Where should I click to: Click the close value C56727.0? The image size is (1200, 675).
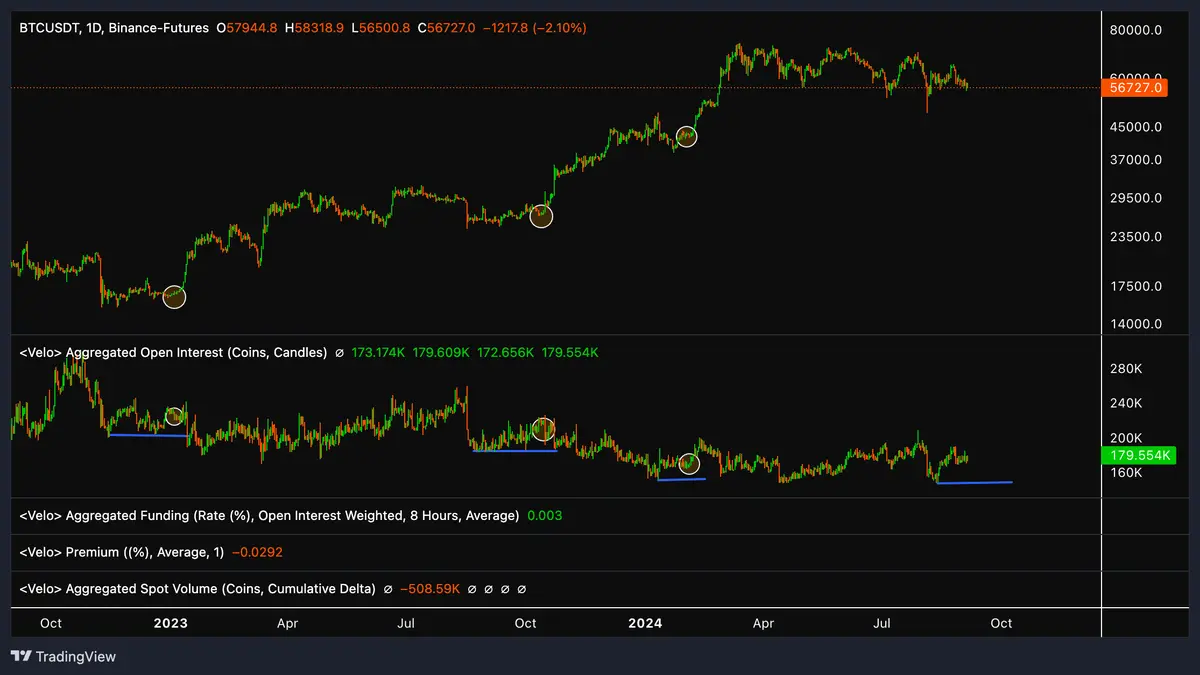pos(447,29)
